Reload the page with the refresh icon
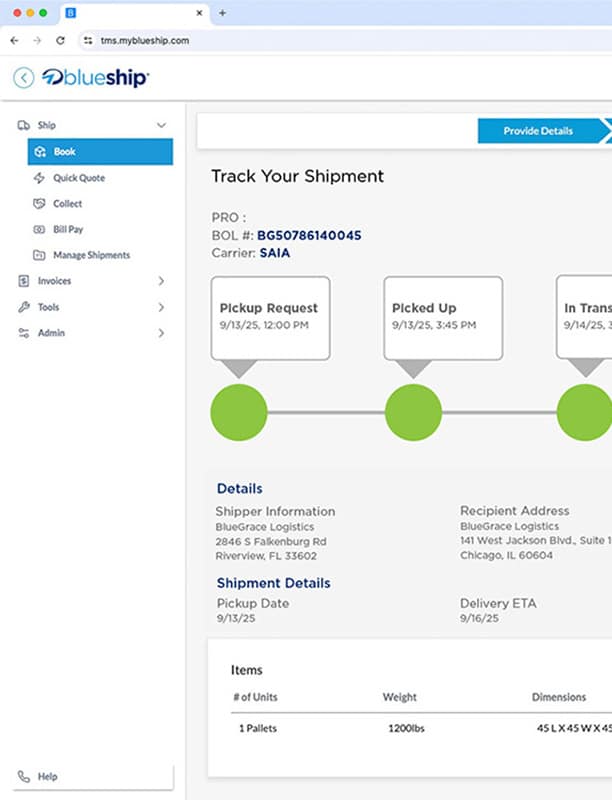 point(60,40)
